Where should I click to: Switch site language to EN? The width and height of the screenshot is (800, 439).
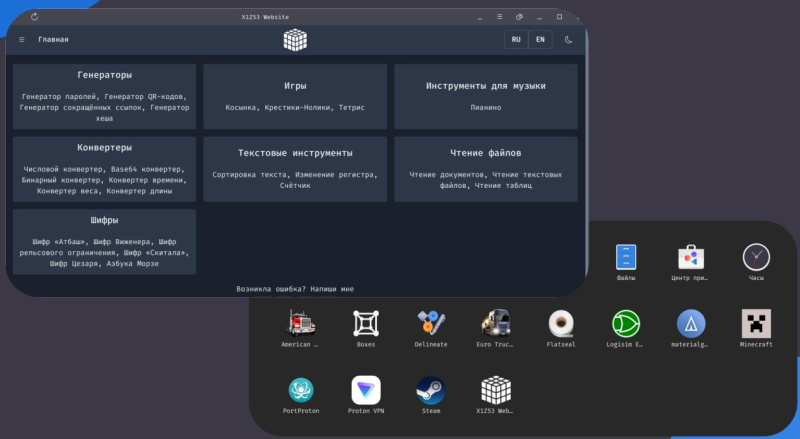point(540,40)
